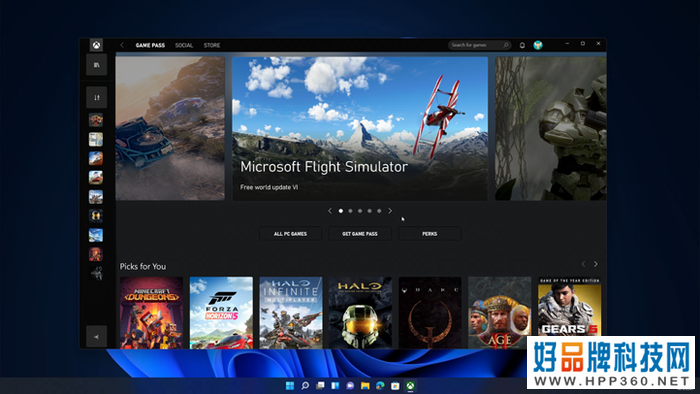Open the Forza Horizon 5 game tile
The height and width of the screenshot is (394, 700).
[x=221, y=313]
